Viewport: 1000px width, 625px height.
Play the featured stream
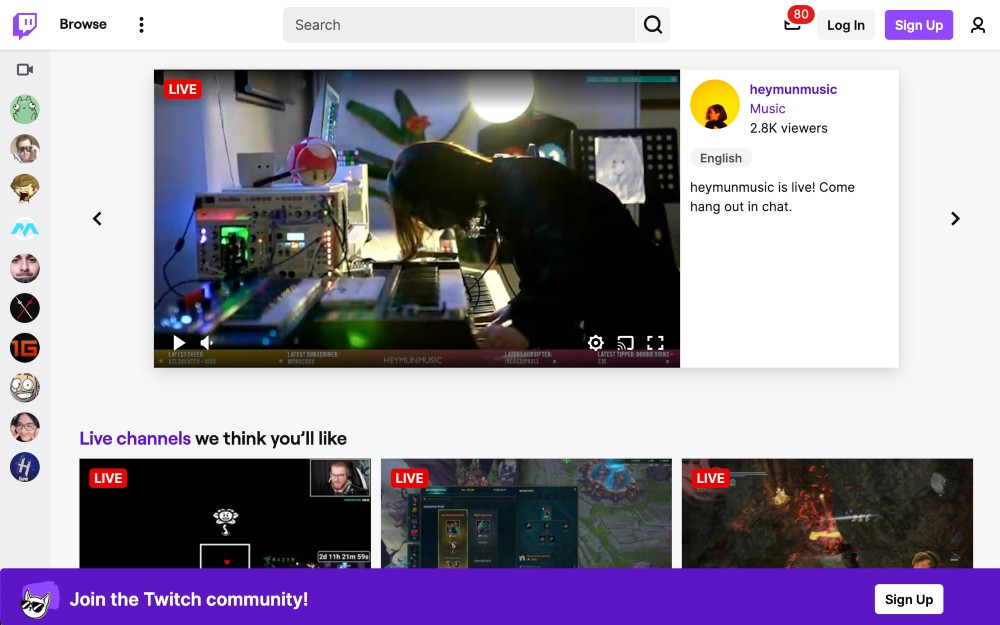(x=179, y=343)
